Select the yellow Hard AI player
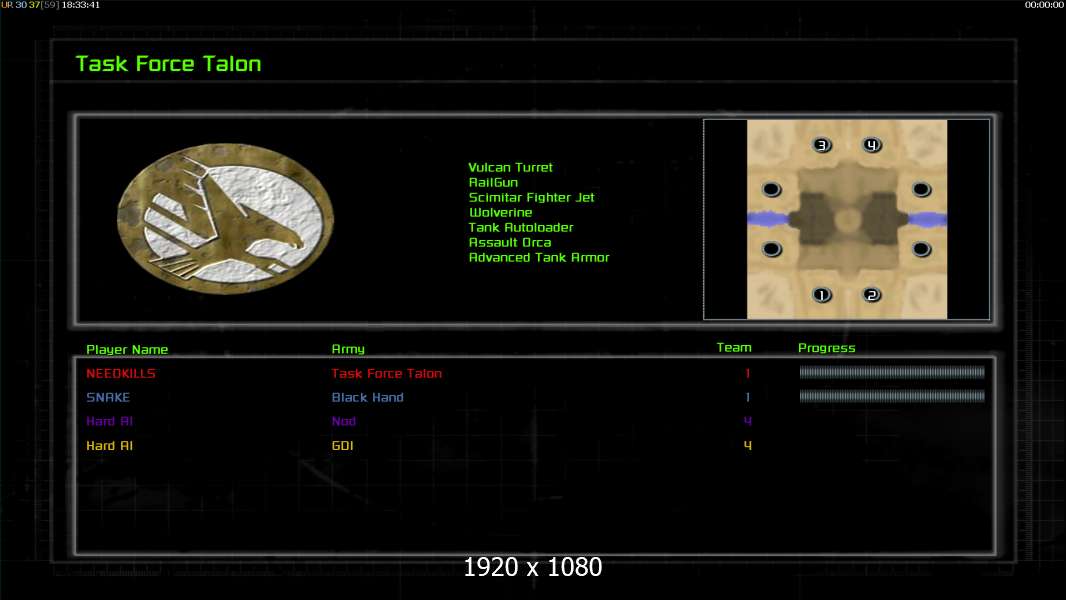The image size is (1066, 600). point(109,445)
